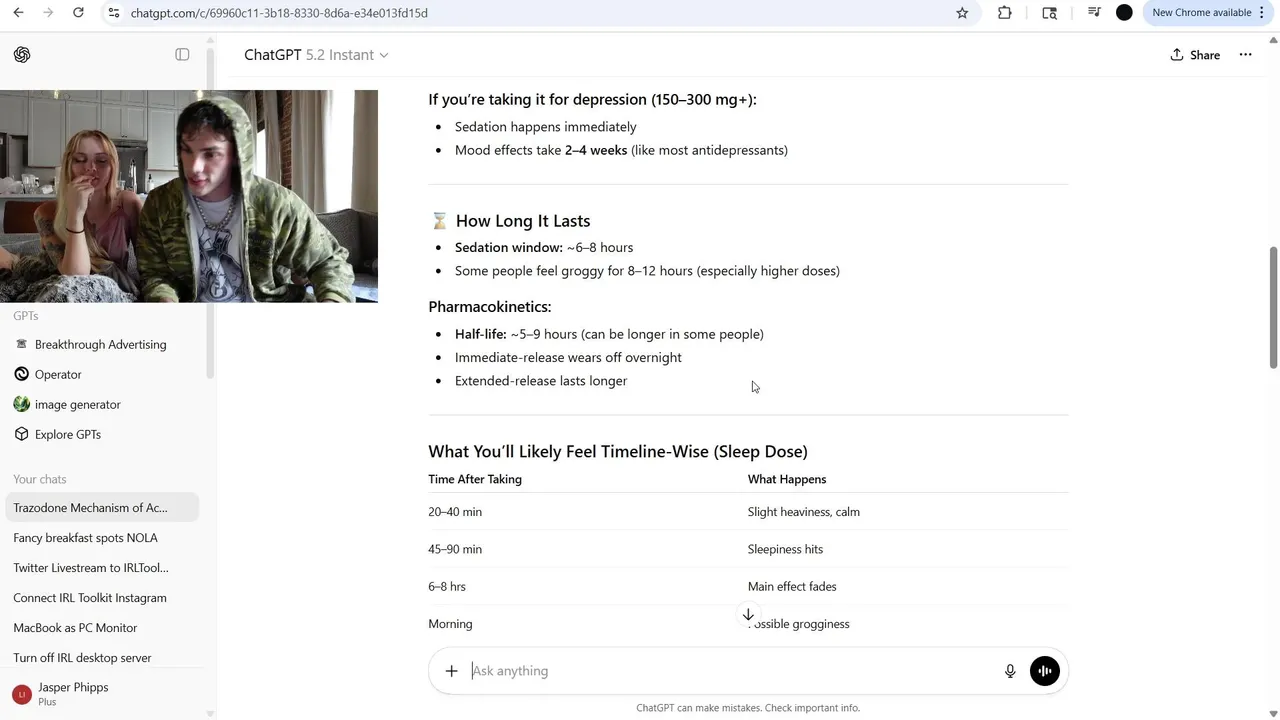Click the scroll-to-bottom arrow button
This screenshot has height=720, width=1280.
[748, 615]
